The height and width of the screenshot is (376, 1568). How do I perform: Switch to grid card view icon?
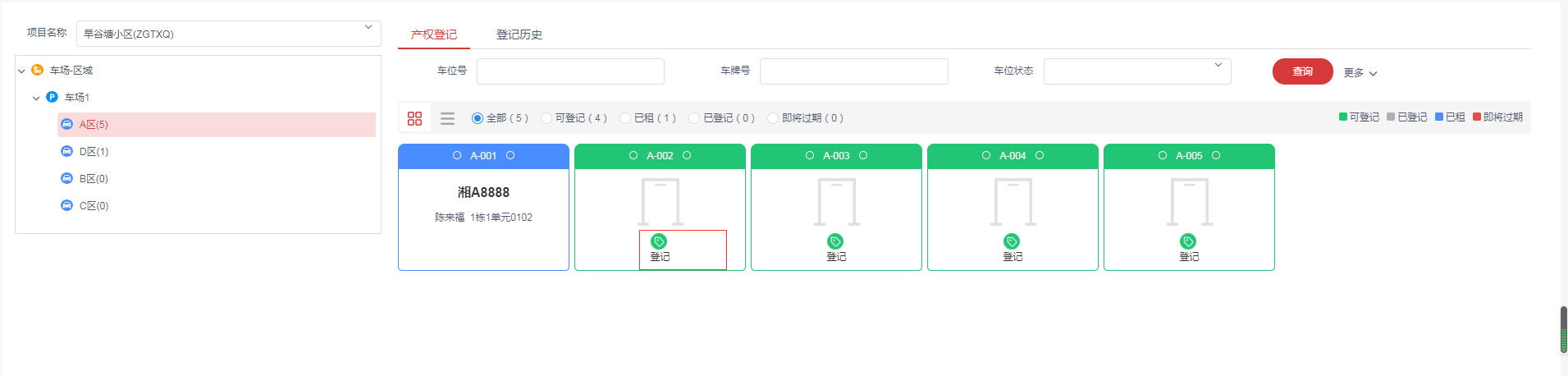click(x=414, y=118)
